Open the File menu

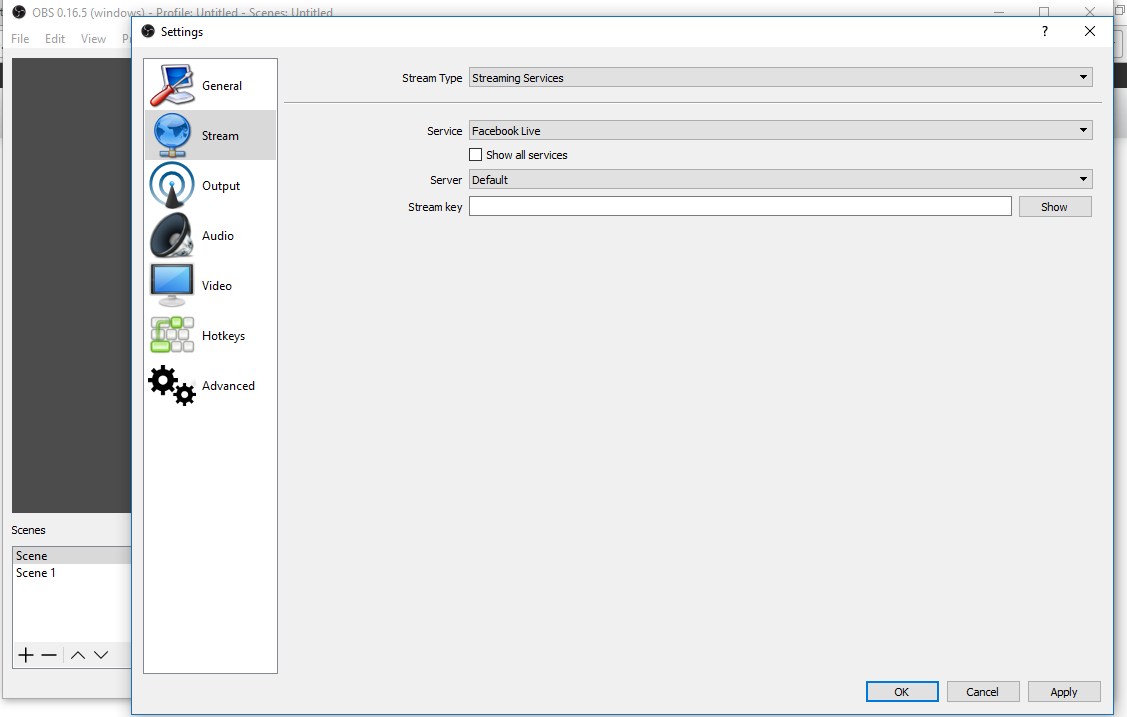coord(20,39)
